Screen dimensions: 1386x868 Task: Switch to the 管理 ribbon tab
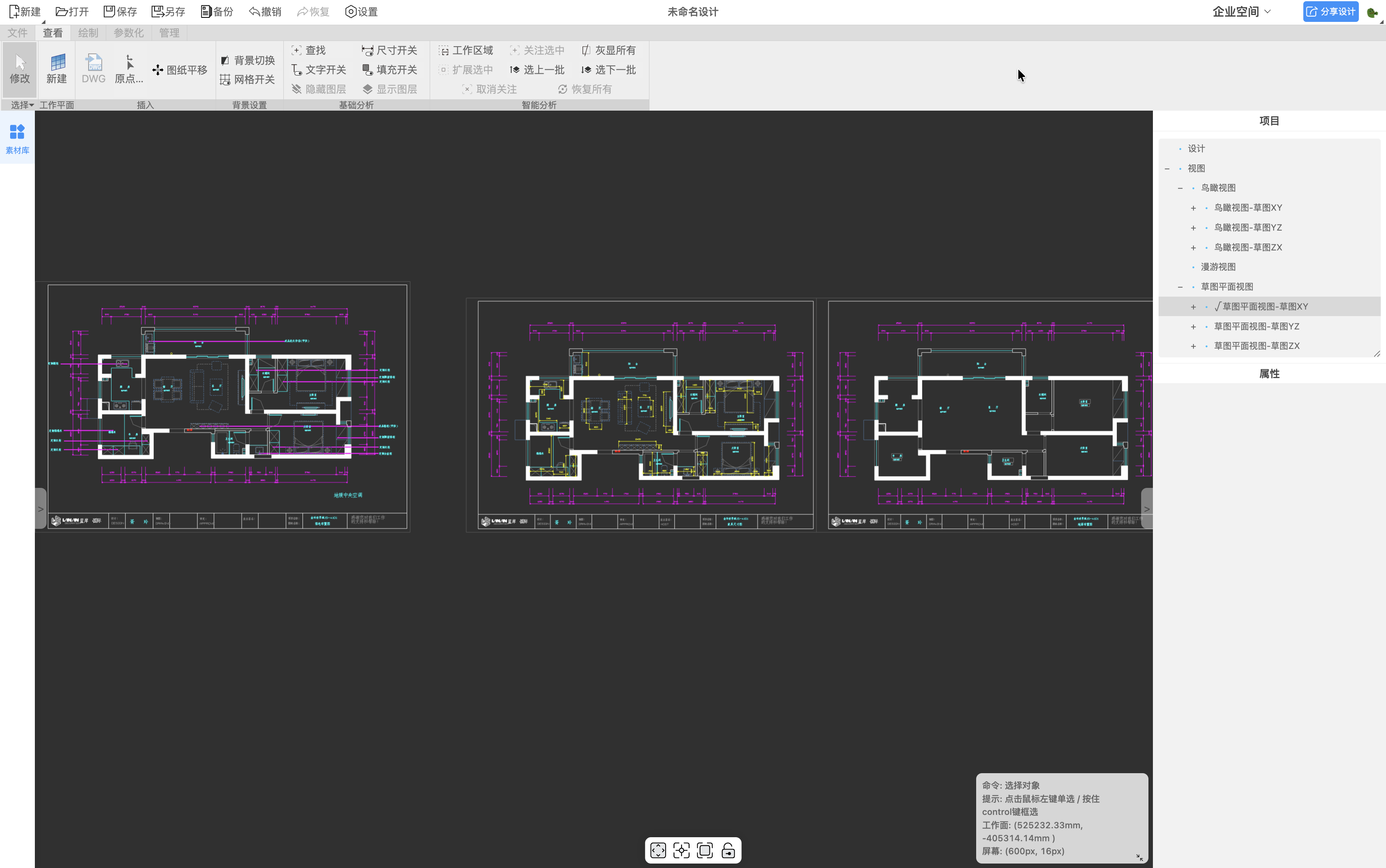click(x=169, y=33)
